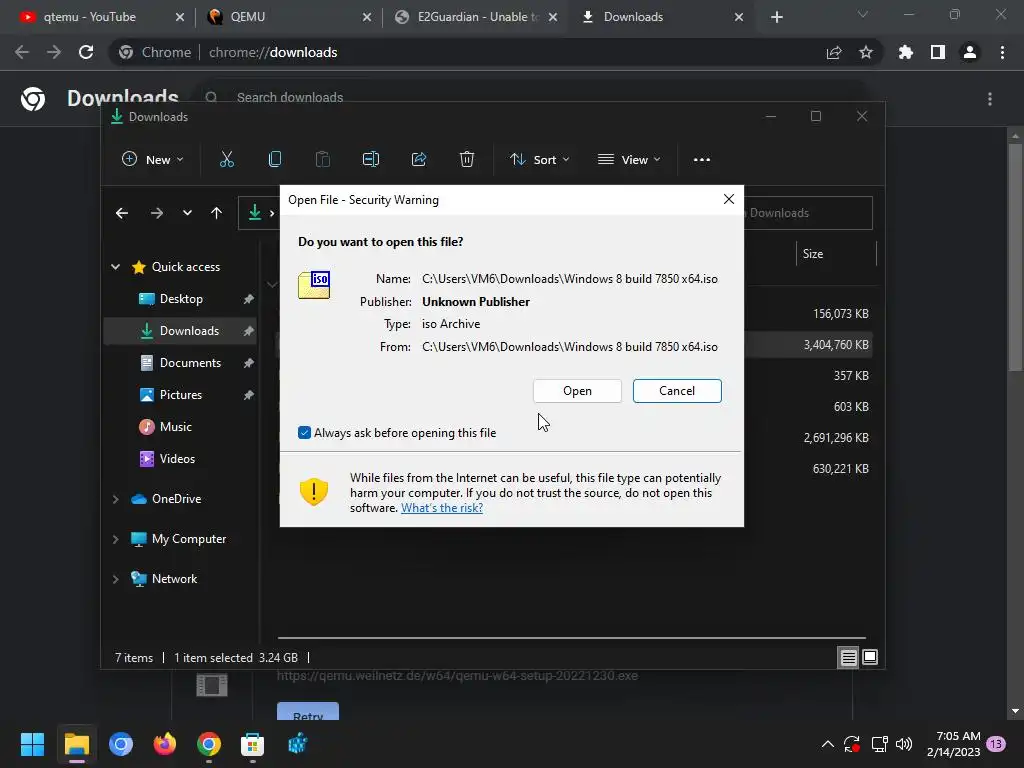Switch to the E2Guardian tab
The image size is (1024, 768).
[467, 17]
